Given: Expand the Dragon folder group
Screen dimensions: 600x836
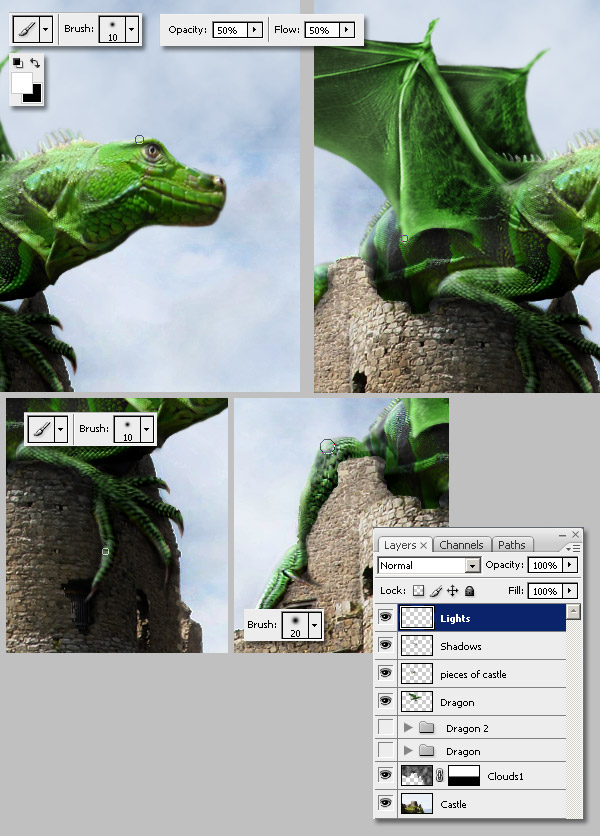Looking at the screenshot, I should tap(408, 751).
